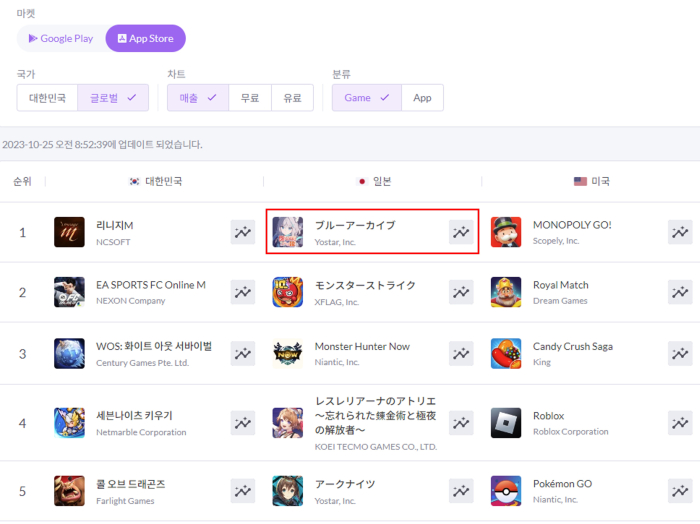Switch market to Google Play
700x524 pixels.
pos(61,38)
